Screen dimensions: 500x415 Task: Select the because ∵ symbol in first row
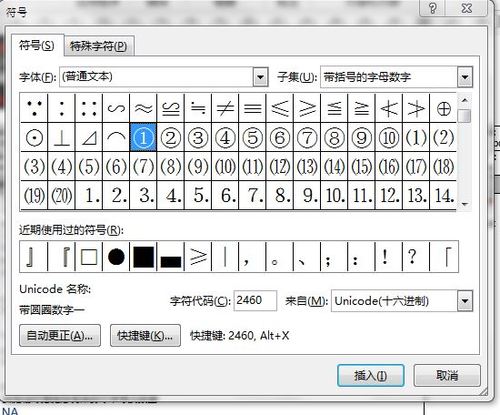click(34, 108)
